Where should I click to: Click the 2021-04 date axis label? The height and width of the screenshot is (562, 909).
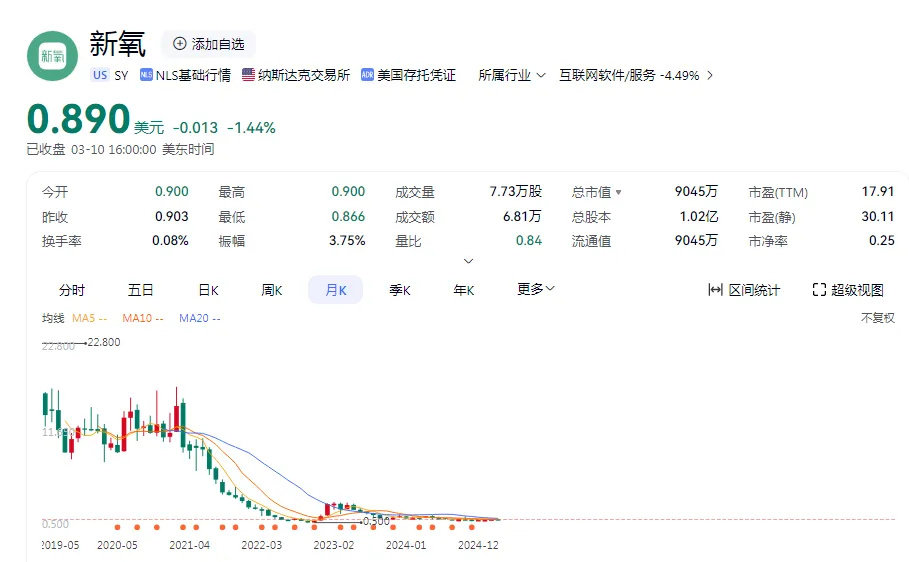tap(190, 545)
